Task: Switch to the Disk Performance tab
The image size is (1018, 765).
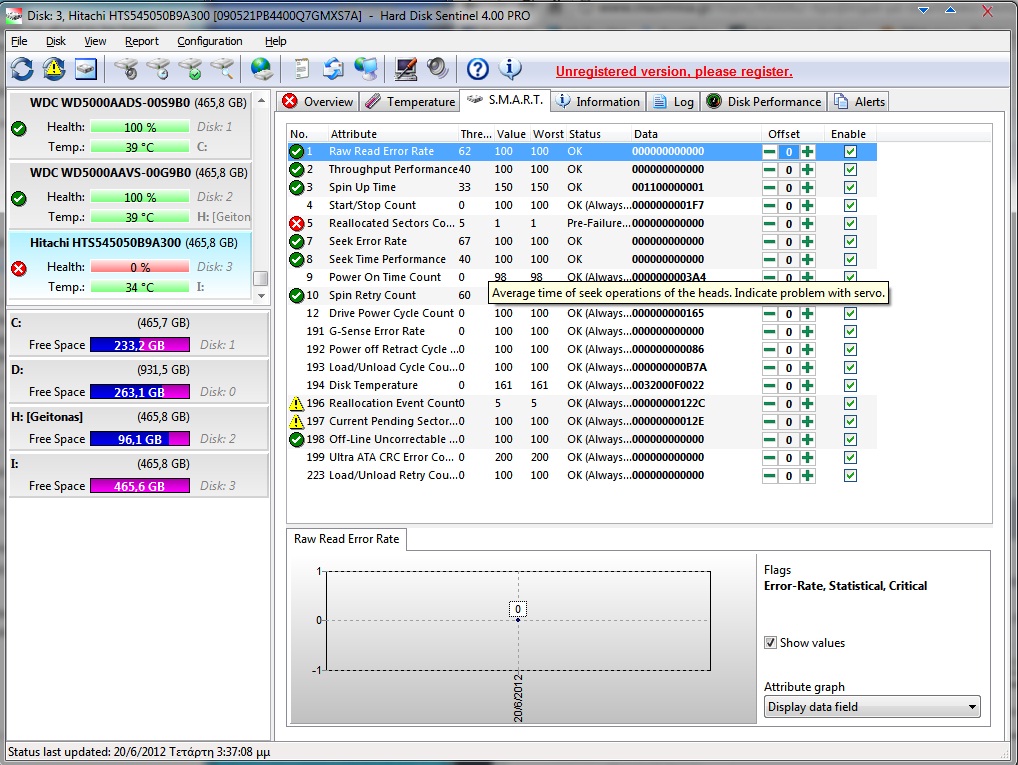Action: coord(764,101)
